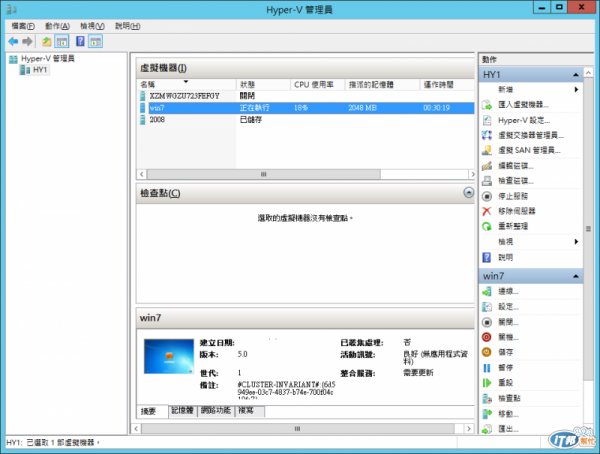Click the 編輯磁碟 edit disk icon

[486, 166]
